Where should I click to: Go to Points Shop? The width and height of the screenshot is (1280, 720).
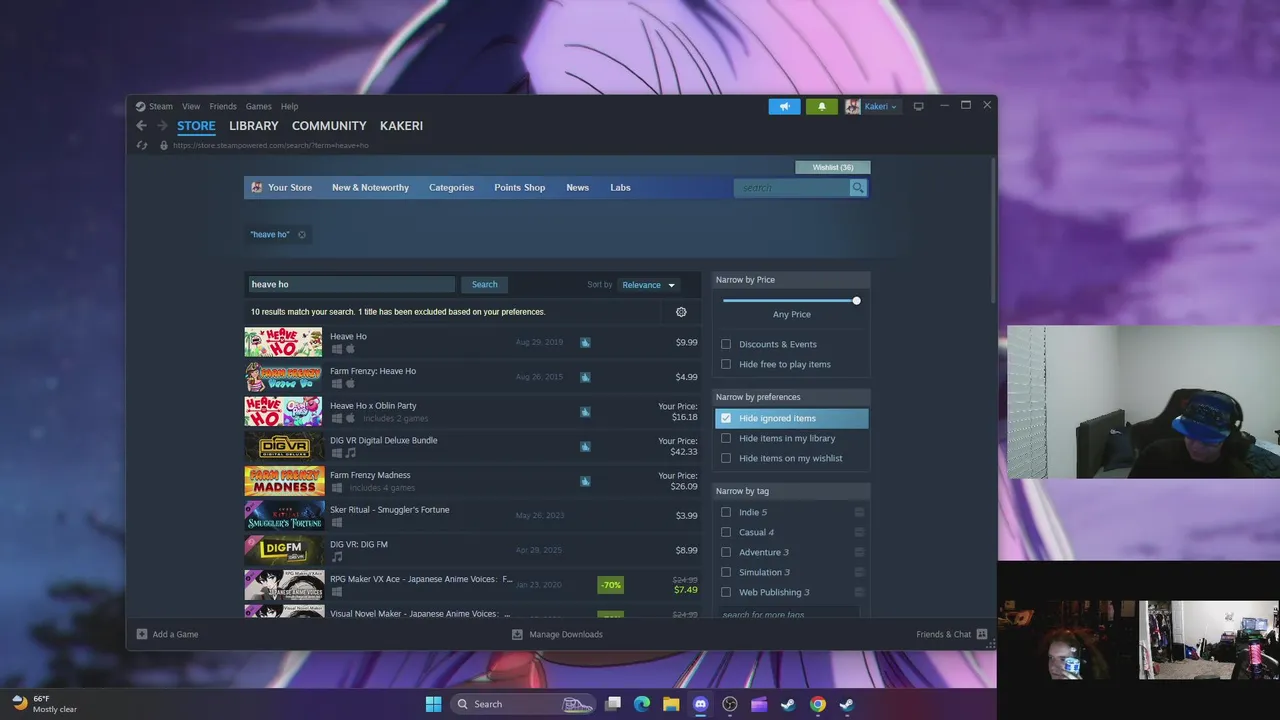click(x=520, y=188)
